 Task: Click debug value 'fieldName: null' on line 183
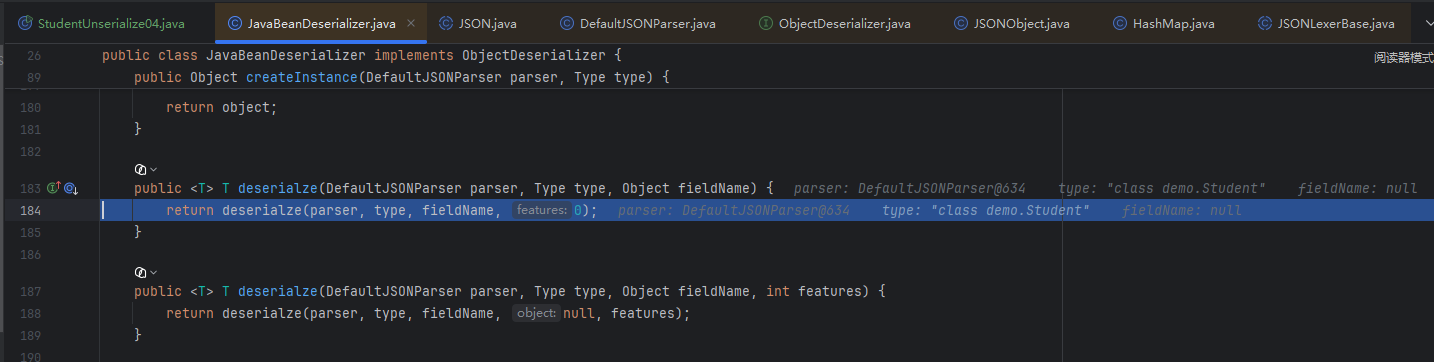[1358, 188]
